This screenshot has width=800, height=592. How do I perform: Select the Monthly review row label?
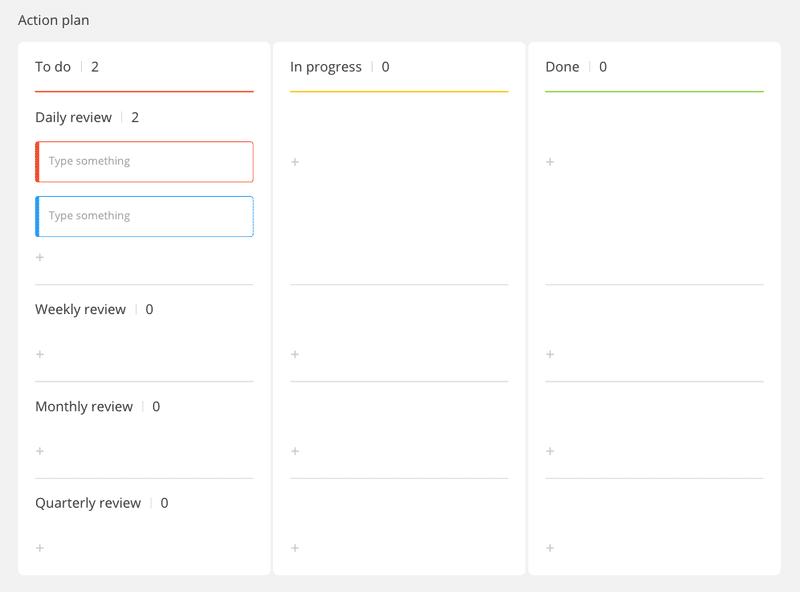[84, 407]
